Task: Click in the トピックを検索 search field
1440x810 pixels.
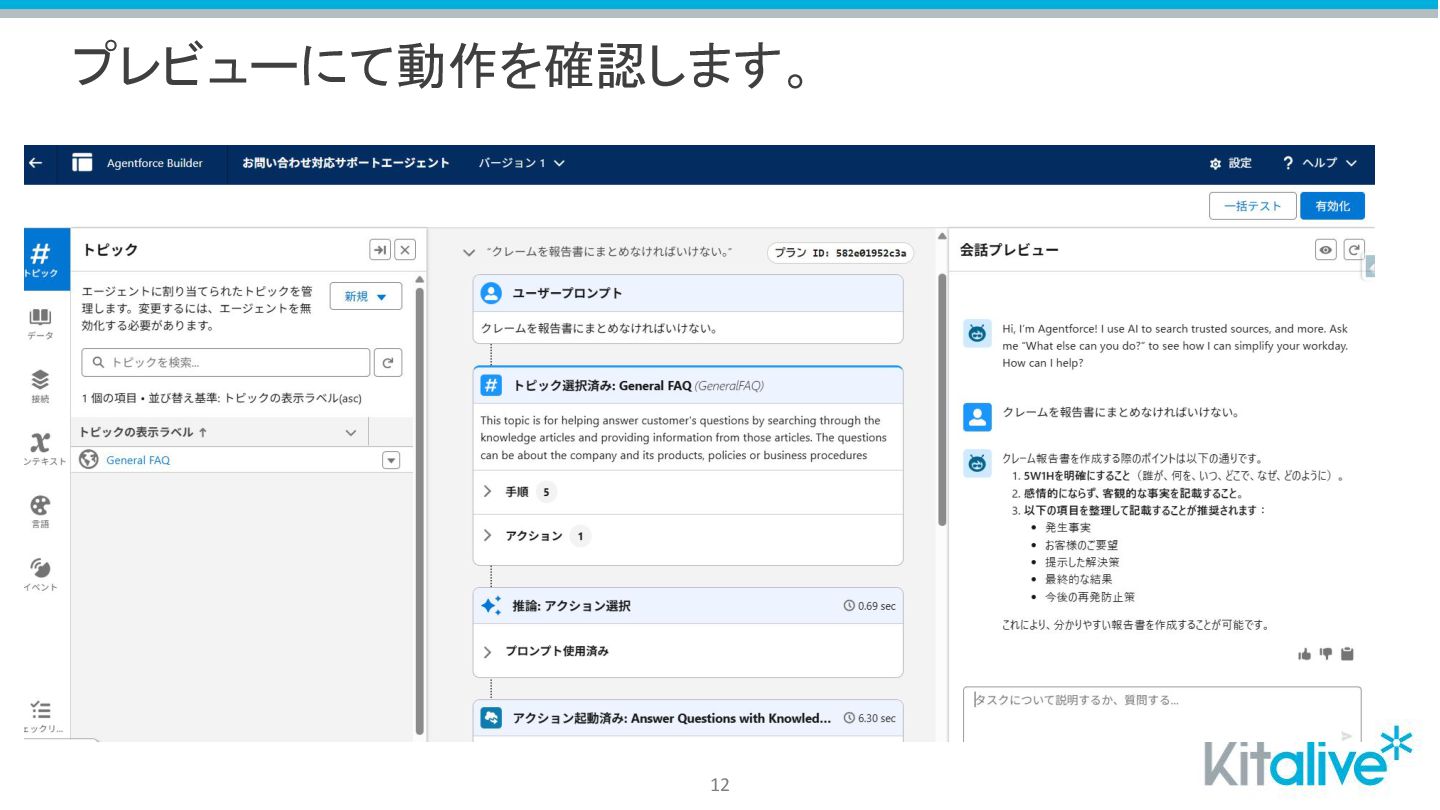Action: click(x=226, y=363)
